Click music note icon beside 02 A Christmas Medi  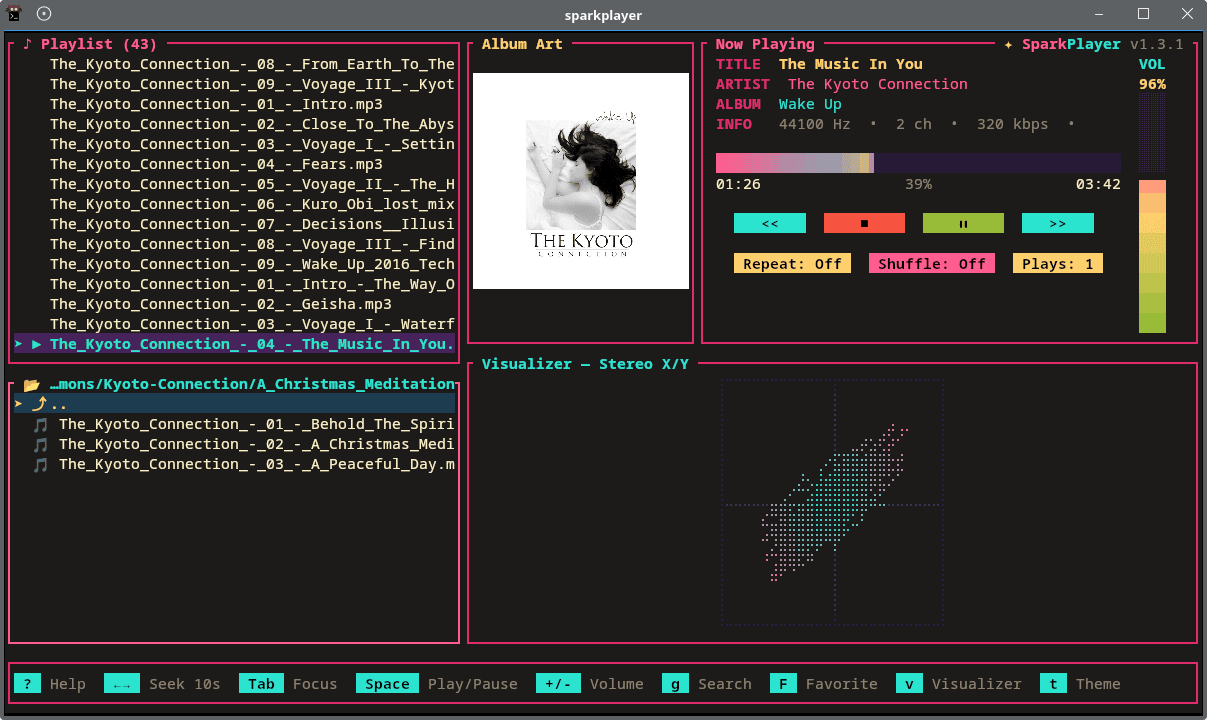click(40, 444)
